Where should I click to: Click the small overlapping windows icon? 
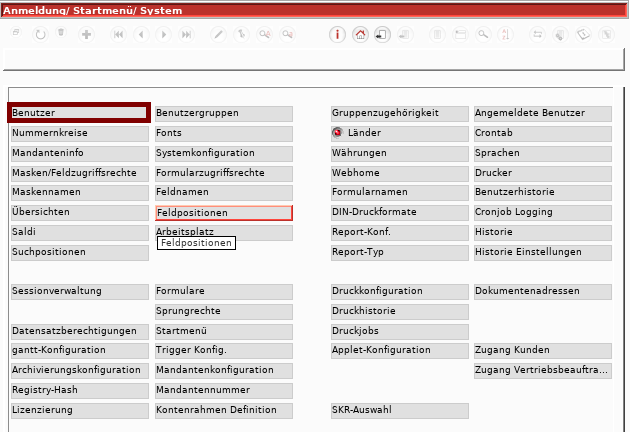click(16, 32)
